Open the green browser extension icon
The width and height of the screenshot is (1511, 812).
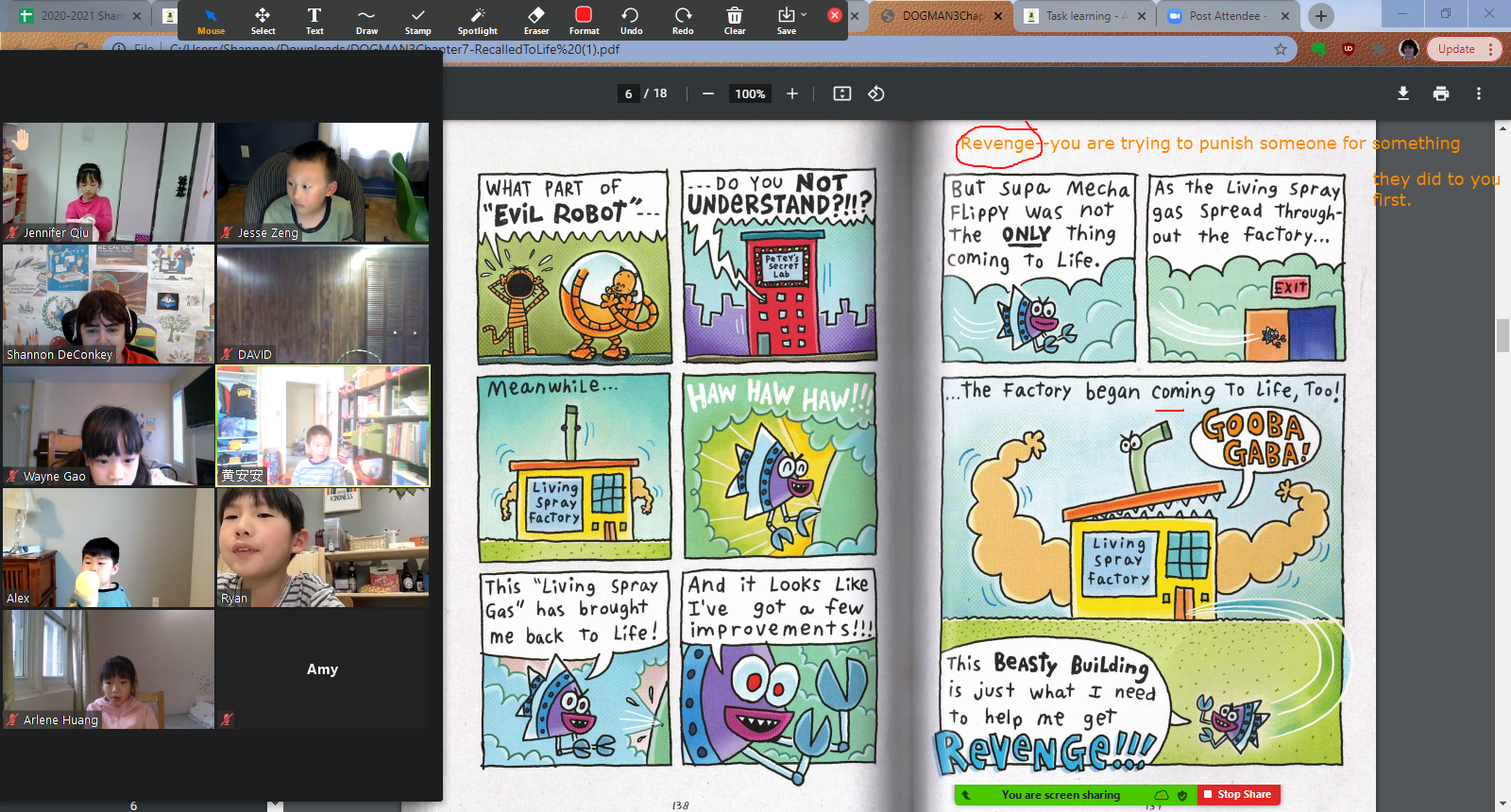click(x=1319, y=49)
